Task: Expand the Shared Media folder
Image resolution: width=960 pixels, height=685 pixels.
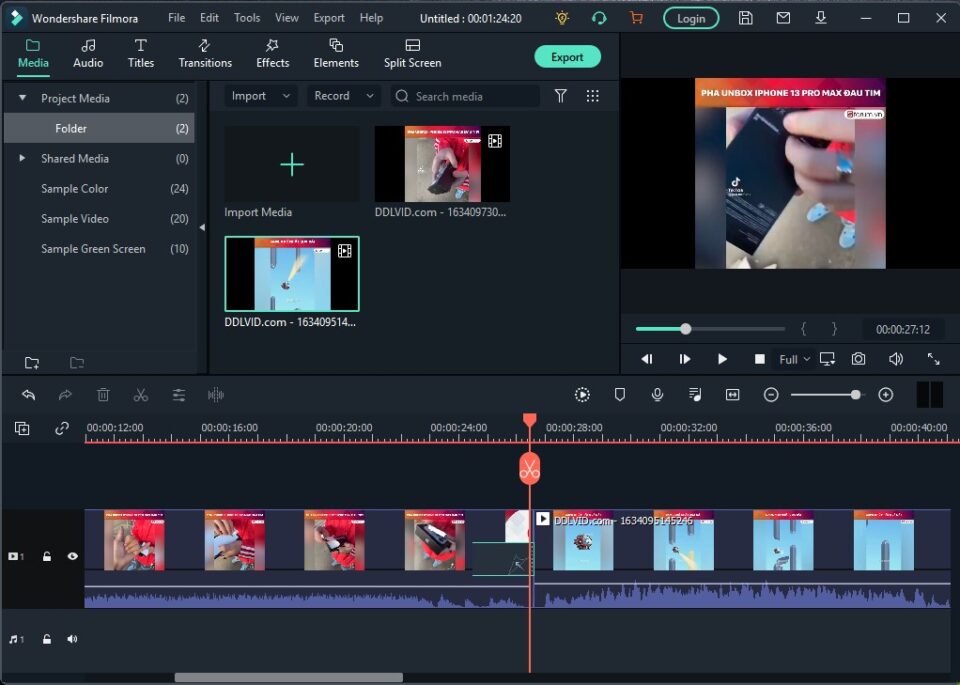Action: tap(20, 158)
